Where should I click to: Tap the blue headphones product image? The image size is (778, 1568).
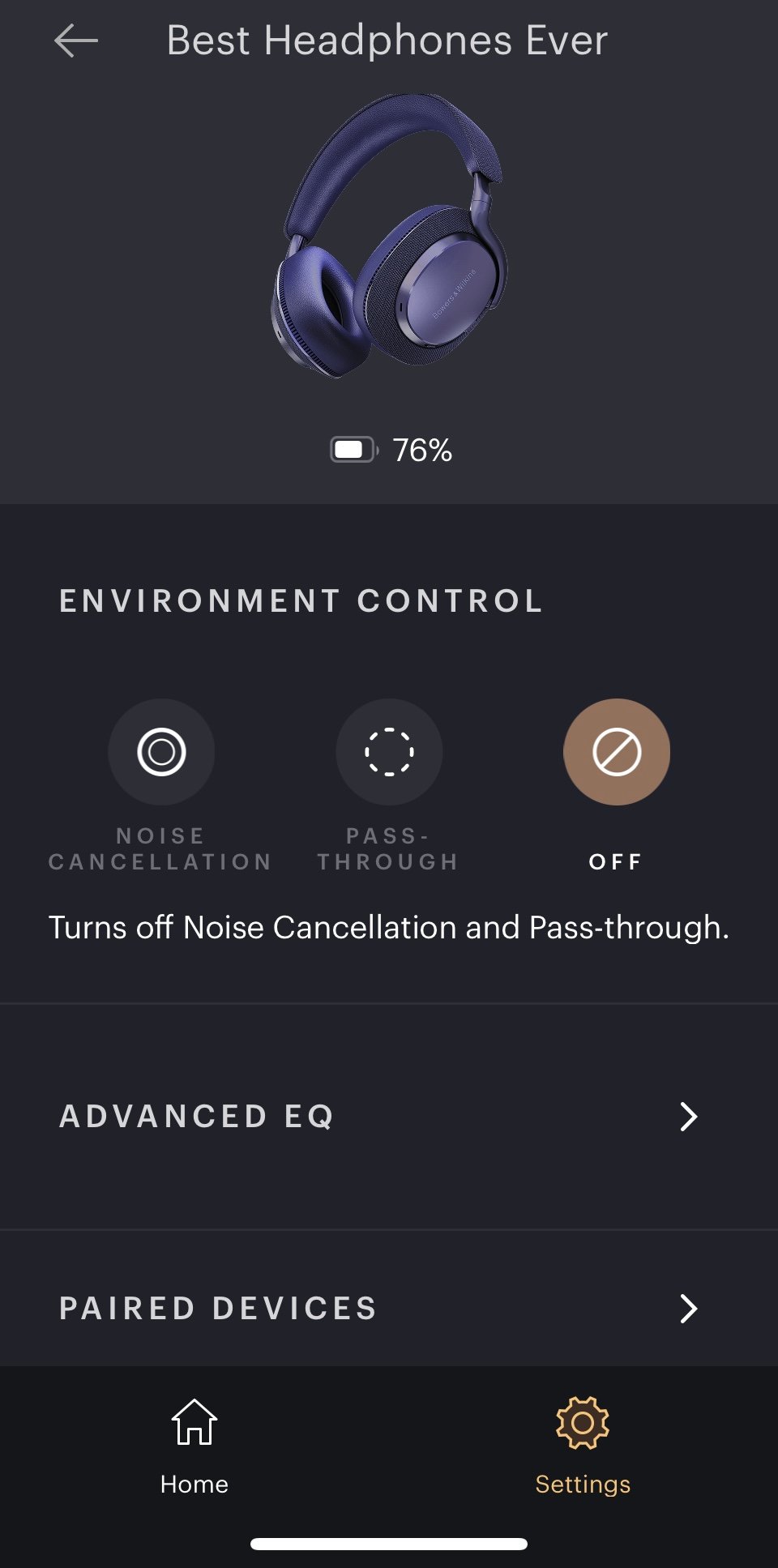tap(389, 235)
